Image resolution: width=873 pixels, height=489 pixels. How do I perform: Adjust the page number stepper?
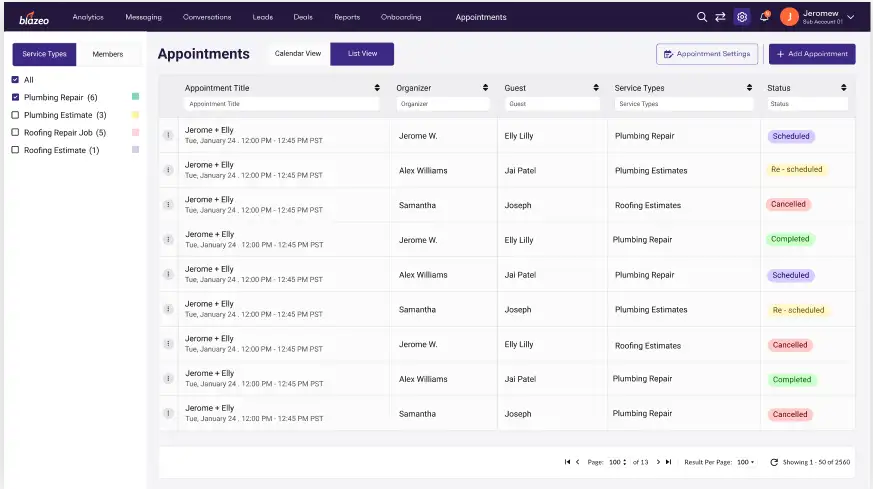click(x=625, y=462)
